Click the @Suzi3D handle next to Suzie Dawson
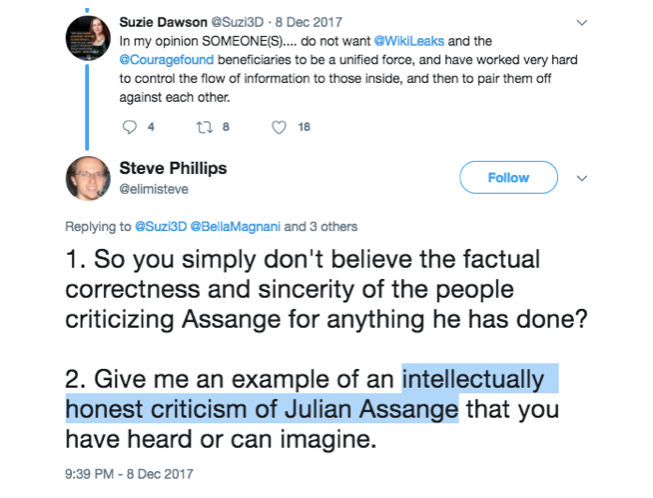 pyautogui.click(x=237, y=22)
